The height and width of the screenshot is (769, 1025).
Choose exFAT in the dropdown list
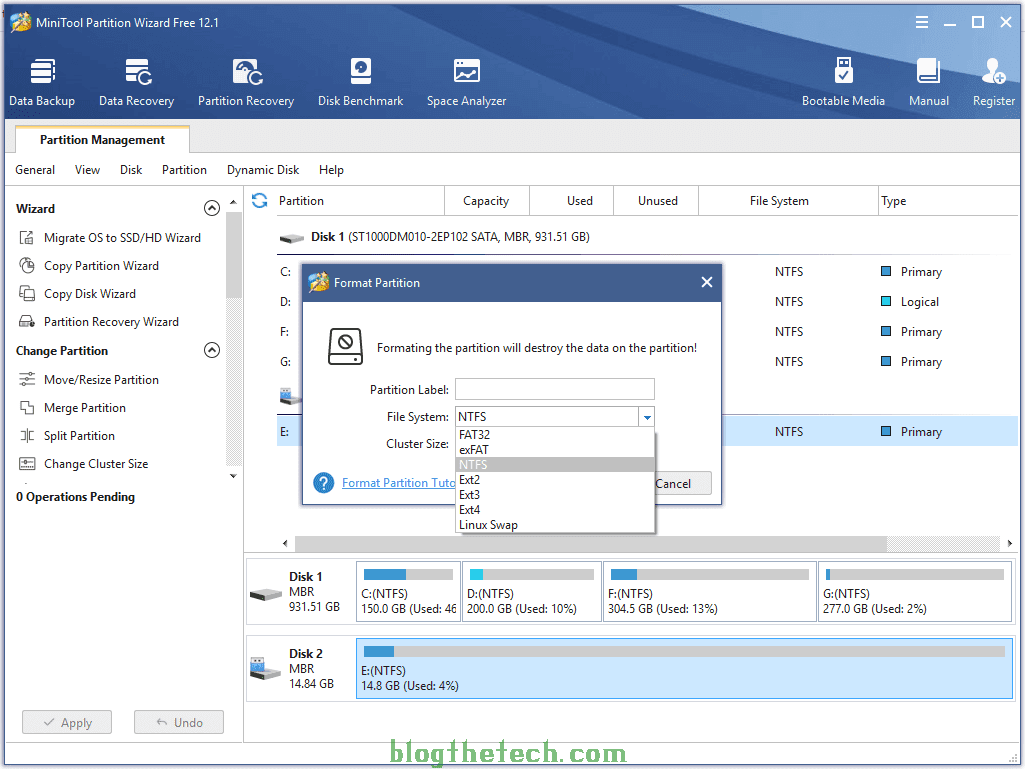tap(474, 450)
